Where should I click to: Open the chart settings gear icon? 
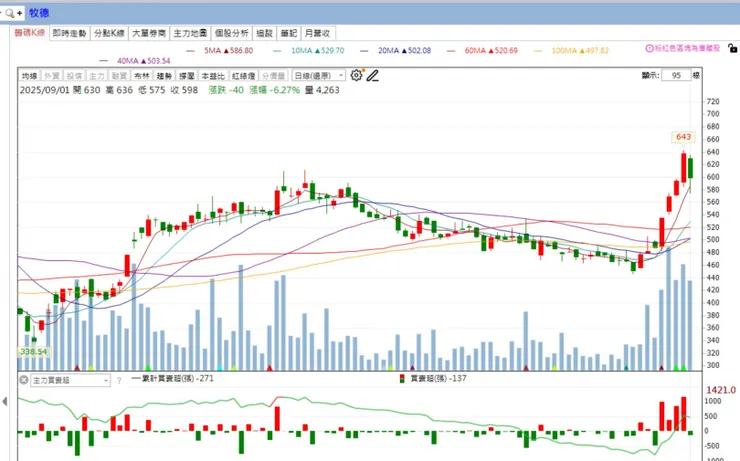coord(356,75)
